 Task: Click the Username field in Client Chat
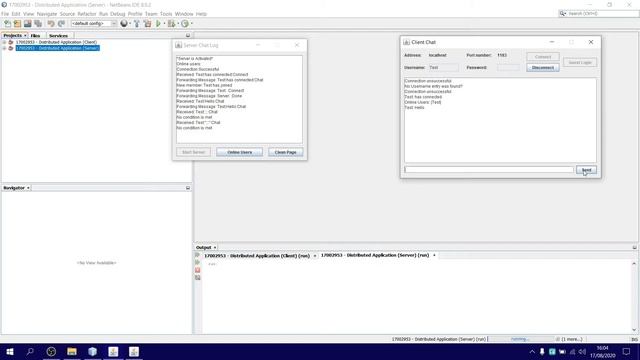coord(443,67)
